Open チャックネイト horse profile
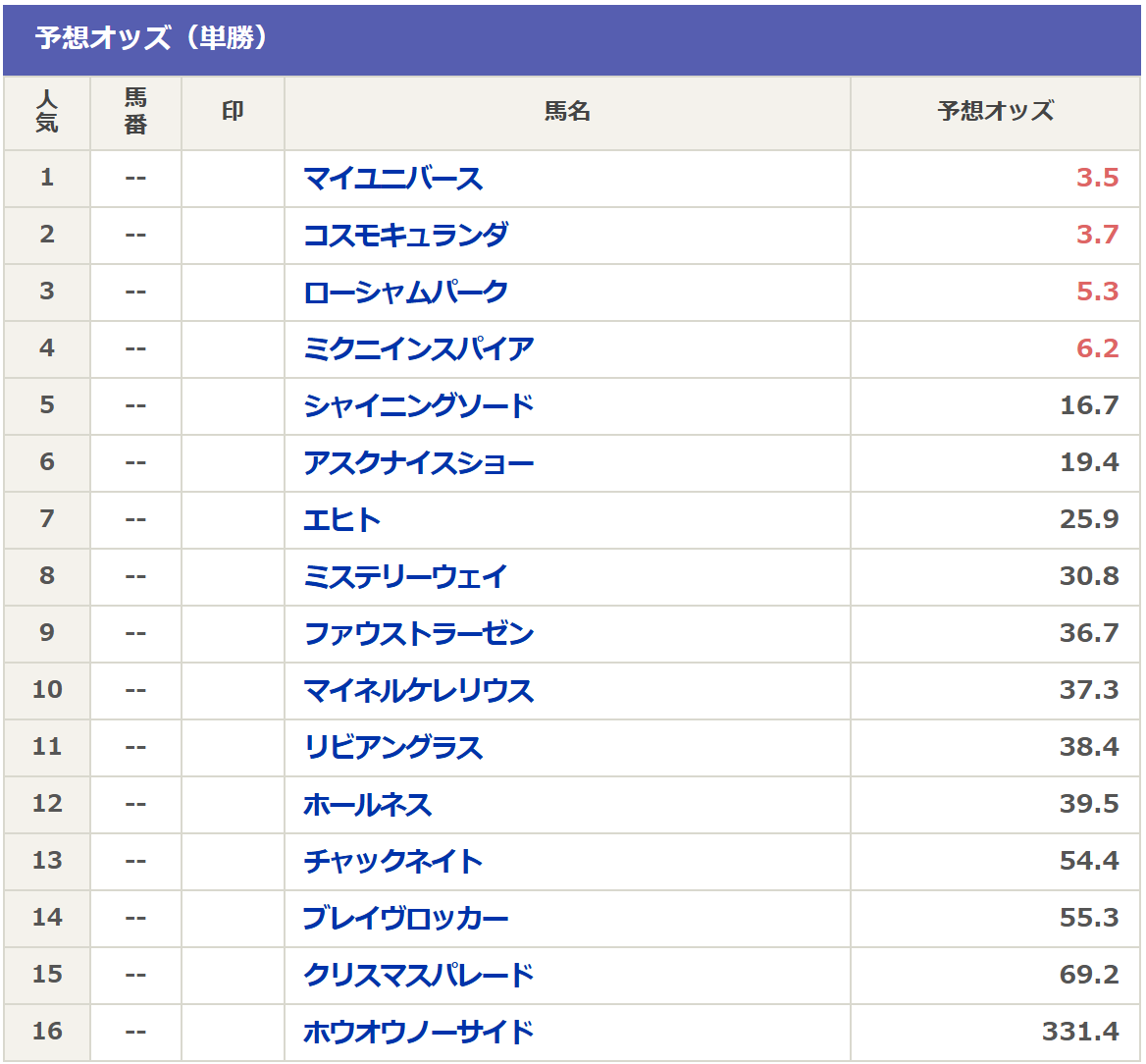This screenshot has width=1146, height=1064. pos(392,862)
